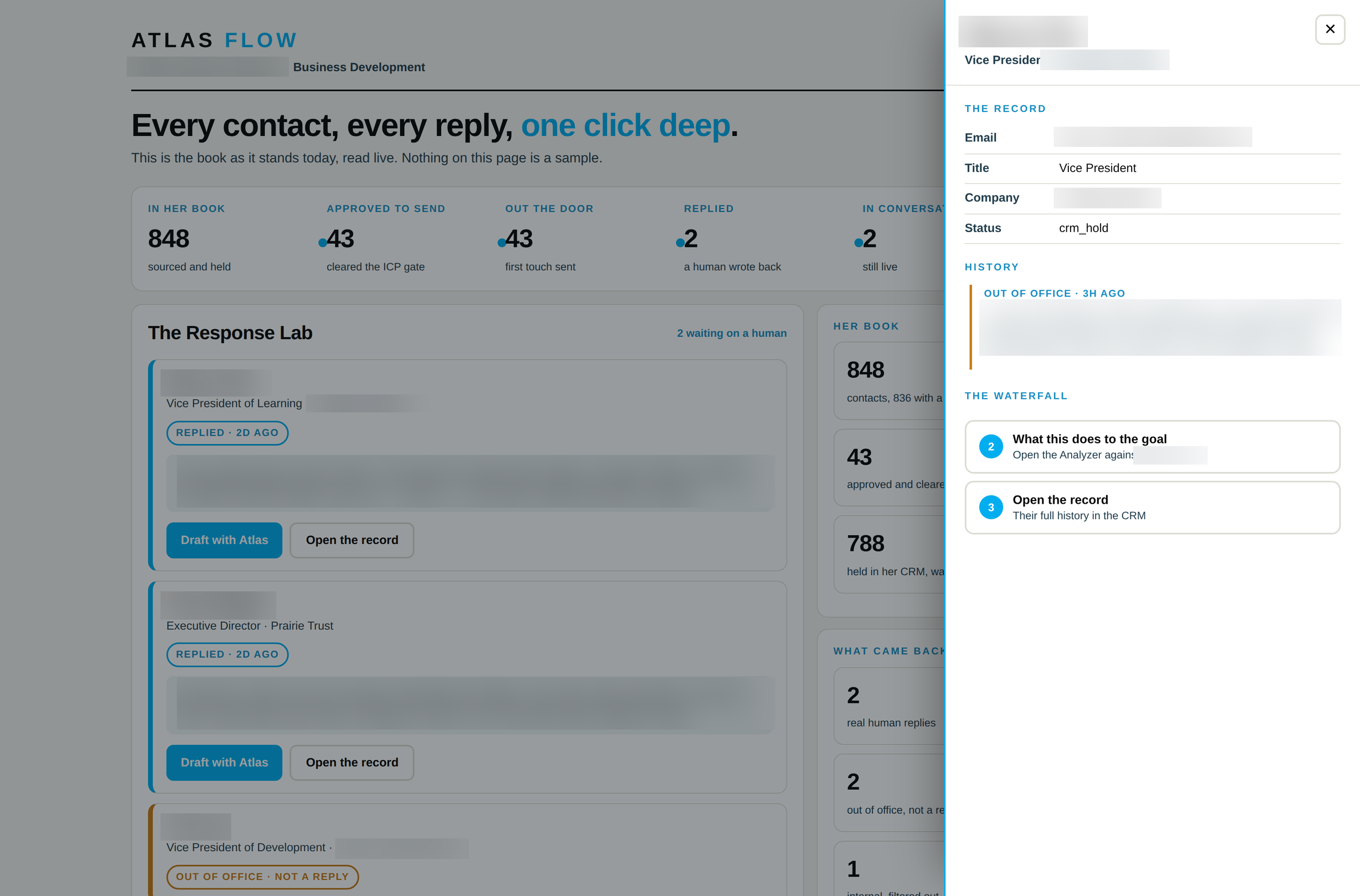Image resolution: width=1360 pixels, height=896 pixels.
Task: Click the 848 contacts card in Her Book
Action: pyautogui.click(x=889, y=381)
